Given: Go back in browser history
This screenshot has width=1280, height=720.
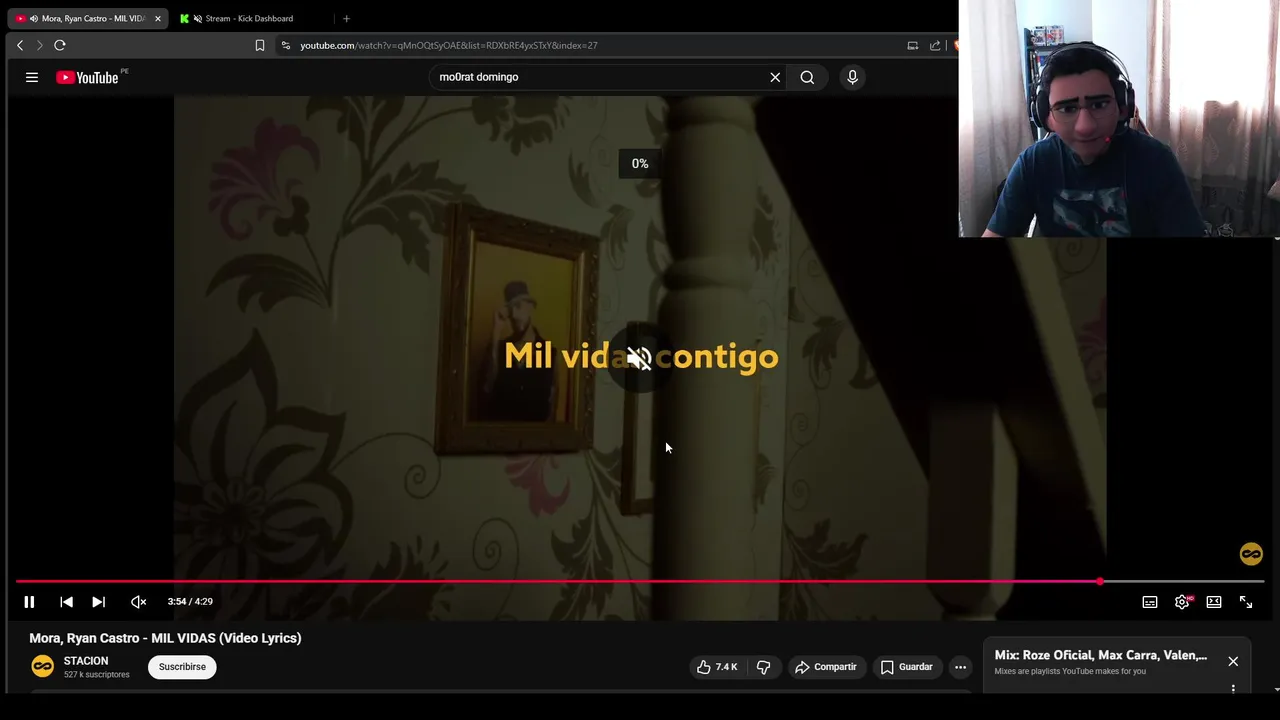Looking at the screenshot, I should pyautogui.click(x=20, y=45).
